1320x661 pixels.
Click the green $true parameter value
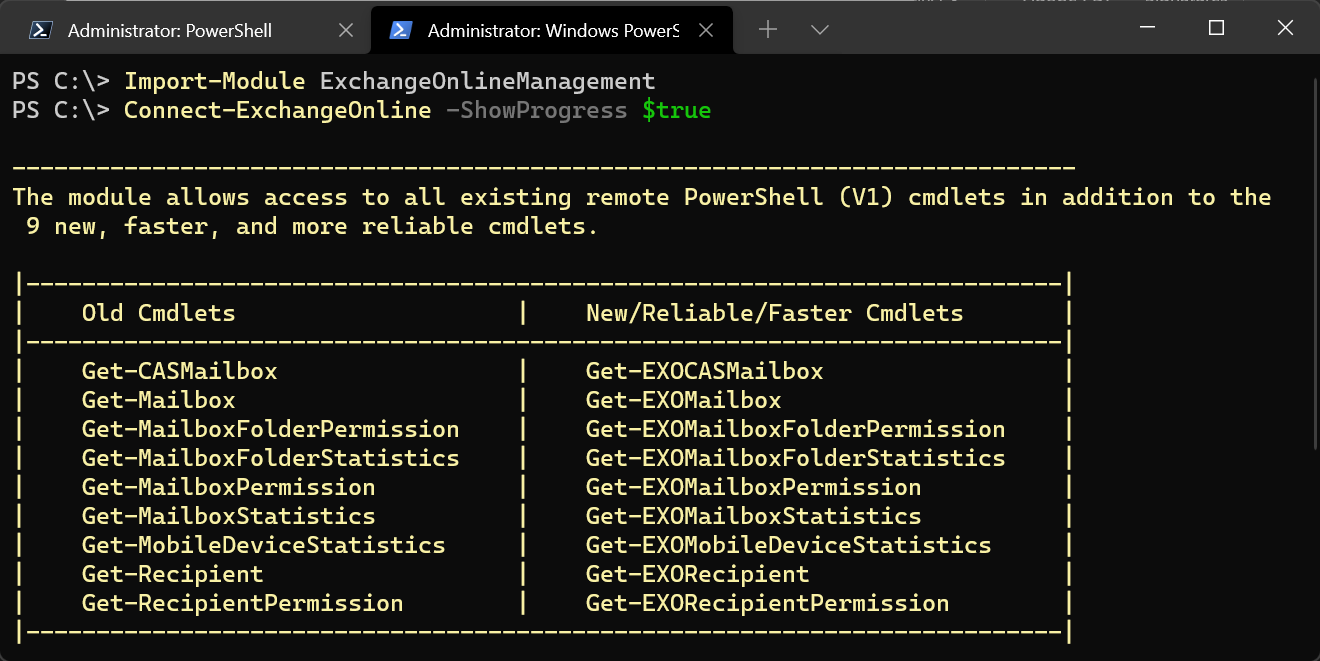(x=676, y=110)
